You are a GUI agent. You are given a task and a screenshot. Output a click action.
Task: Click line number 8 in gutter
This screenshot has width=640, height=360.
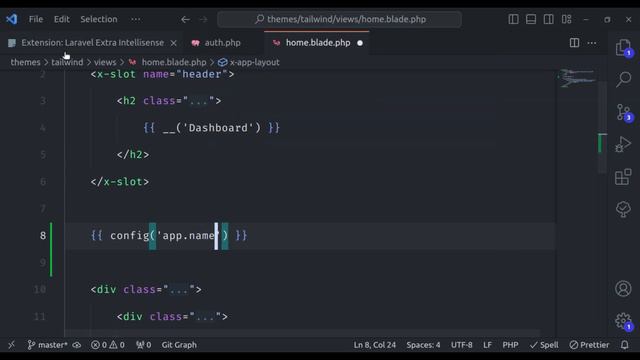43,236
